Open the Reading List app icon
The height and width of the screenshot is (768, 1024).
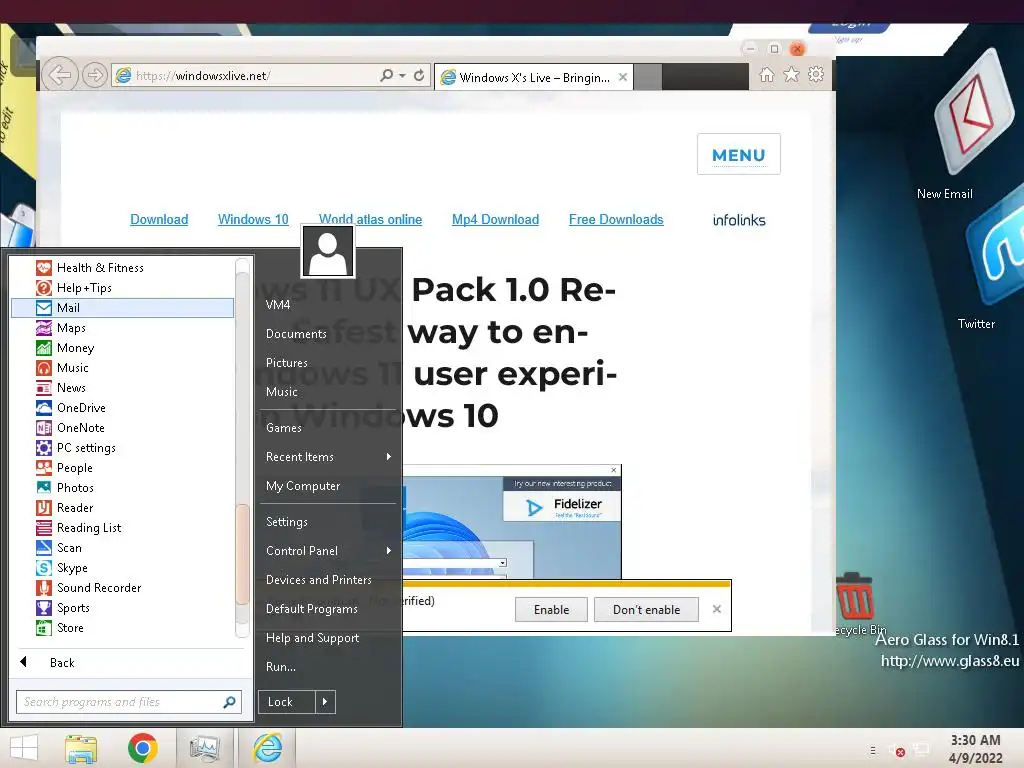pyautogui.click(x=44, y=528)
